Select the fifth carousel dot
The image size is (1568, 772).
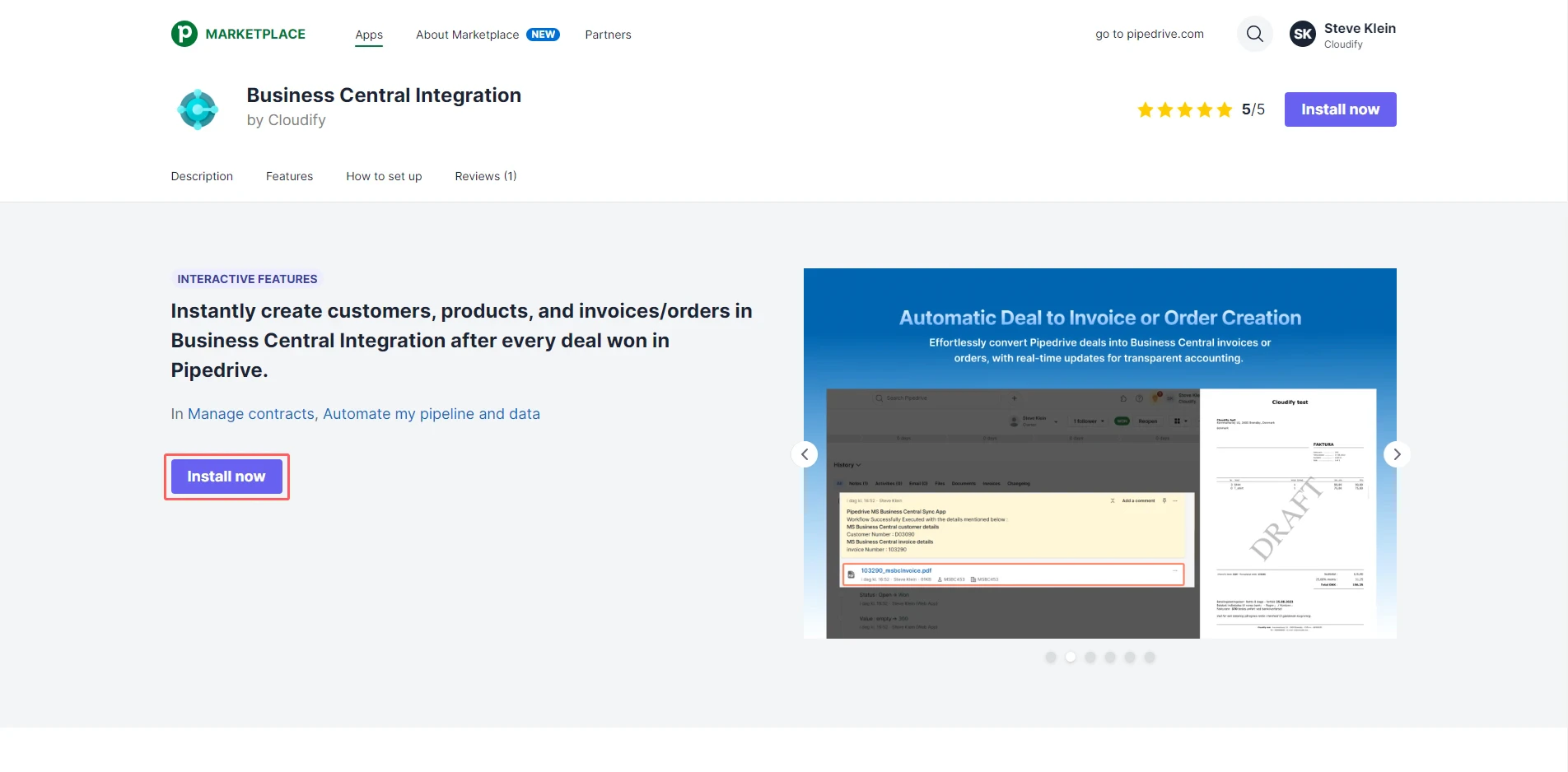(x=1130, y=658)
